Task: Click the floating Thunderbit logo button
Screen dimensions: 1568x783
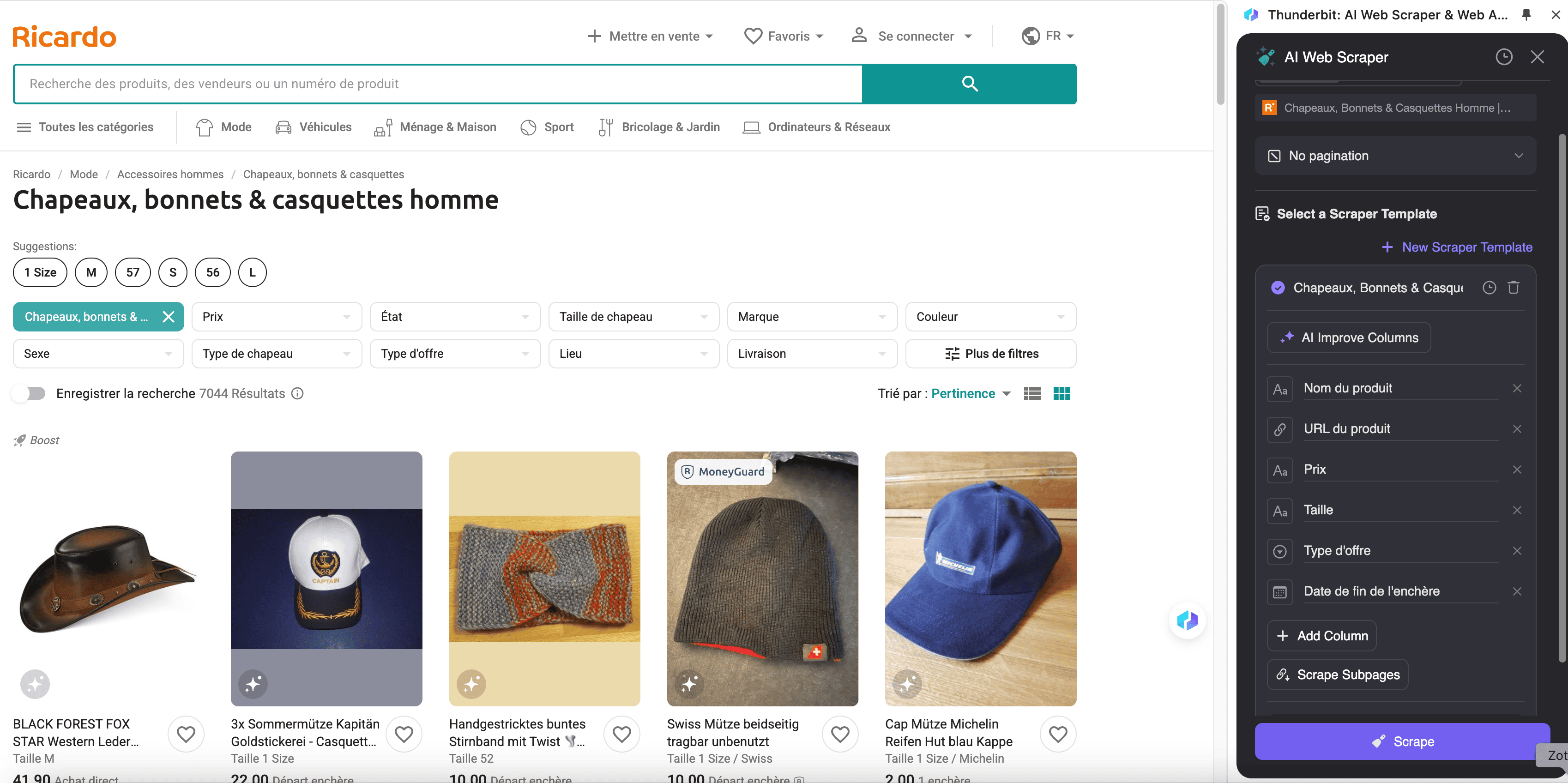Action: click(x=1187, y=620)
